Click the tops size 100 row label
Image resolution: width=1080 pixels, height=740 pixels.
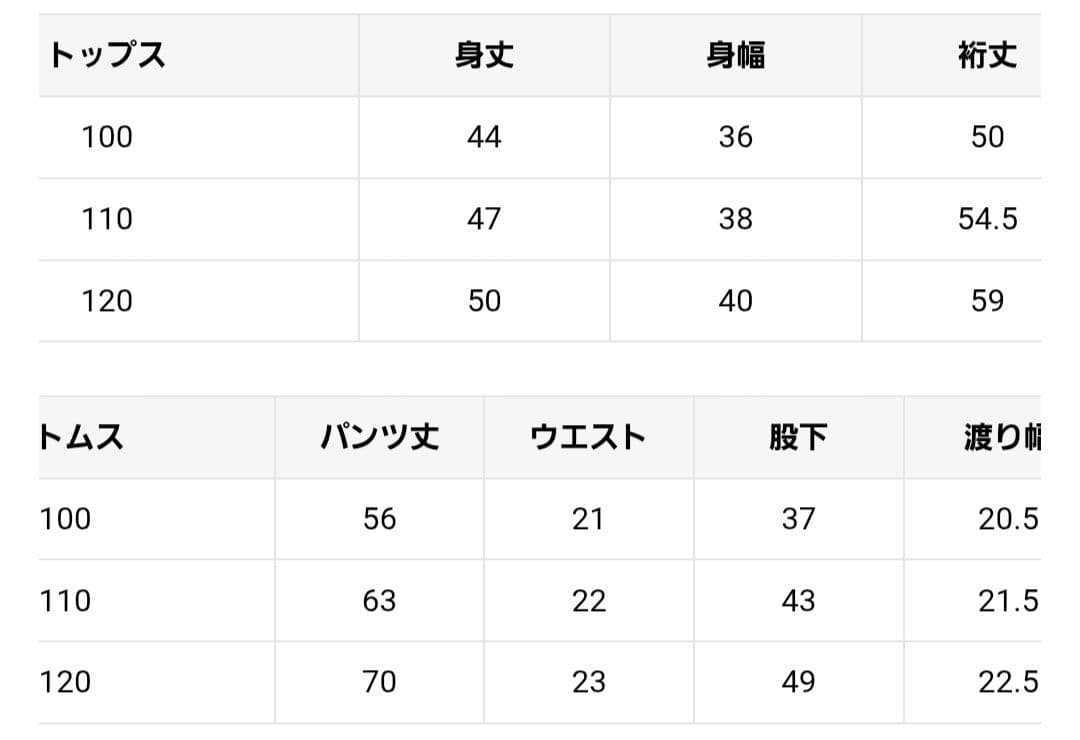pos(107,137)
